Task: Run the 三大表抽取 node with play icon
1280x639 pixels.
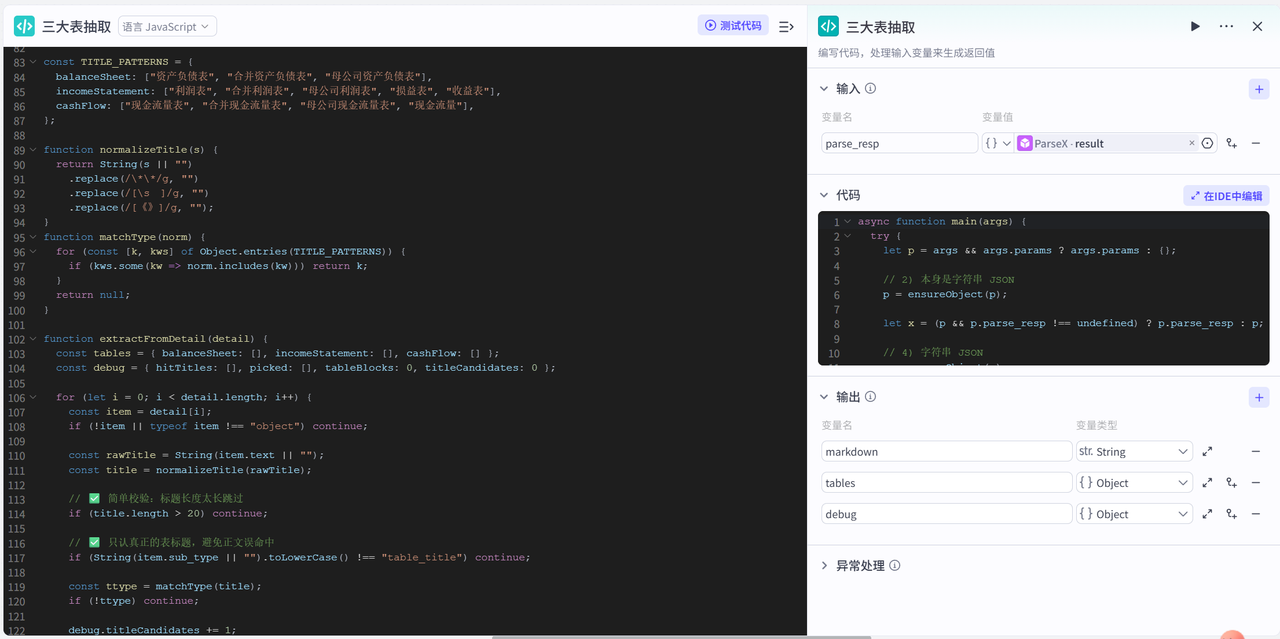Action: [x=1195, y=27]
